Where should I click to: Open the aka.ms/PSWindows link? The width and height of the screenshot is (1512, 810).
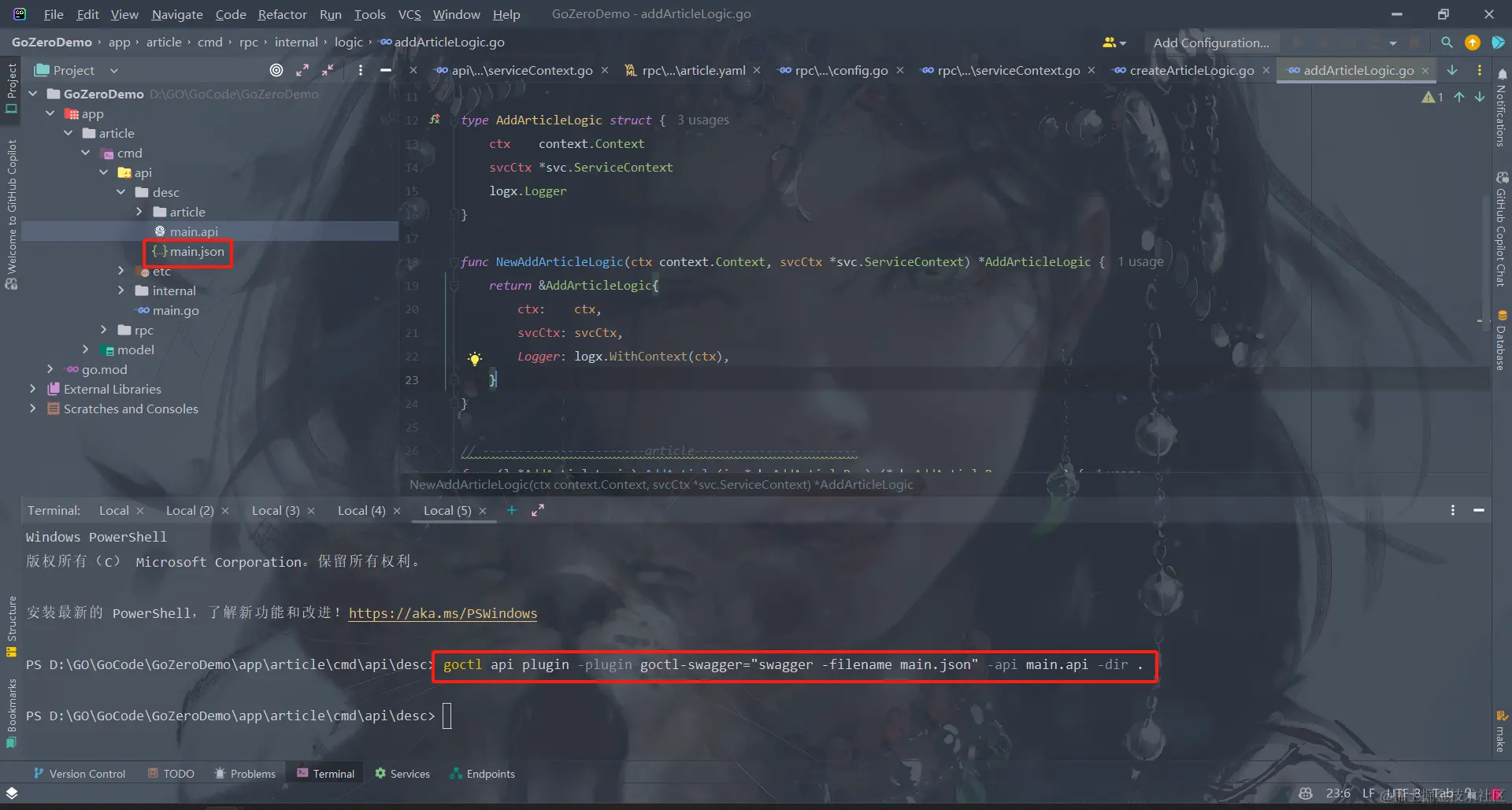coord(443,613)
